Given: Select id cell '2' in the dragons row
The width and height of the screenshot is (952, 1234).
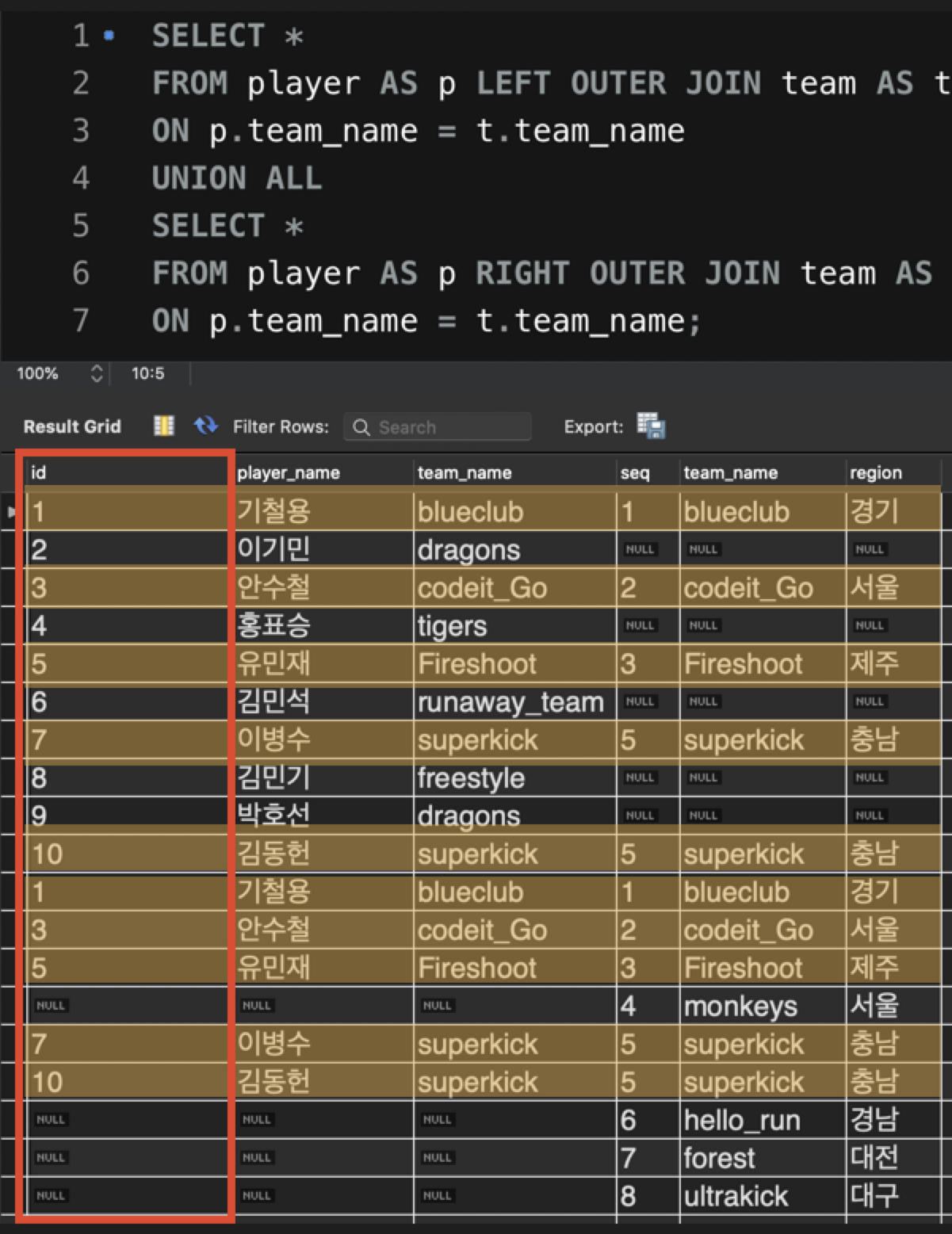Looking at the screenshot, I should [127, 549].
